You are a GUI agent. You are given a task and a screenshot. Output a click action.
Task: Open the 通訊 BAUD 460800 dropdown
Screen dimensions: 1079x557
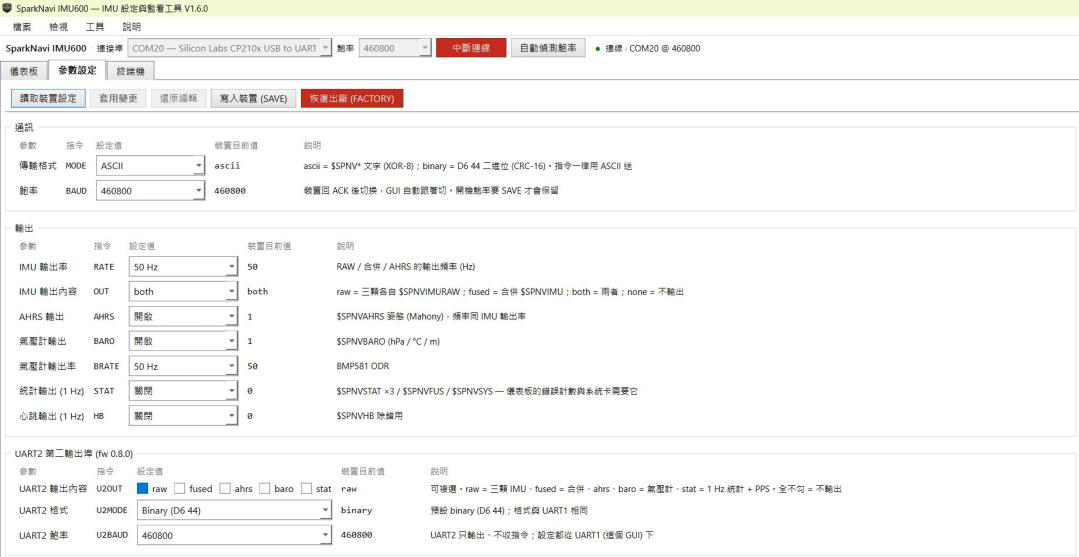point(150,191)
